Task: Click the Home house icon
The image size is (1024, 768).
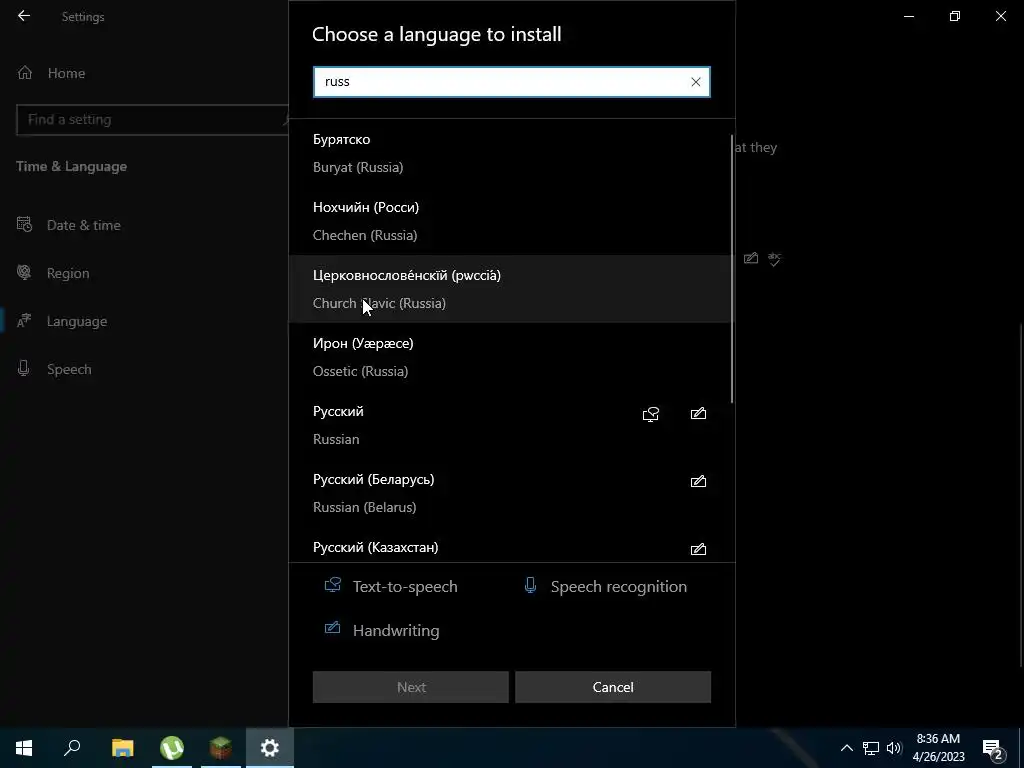Action: [x=25, y=72]
